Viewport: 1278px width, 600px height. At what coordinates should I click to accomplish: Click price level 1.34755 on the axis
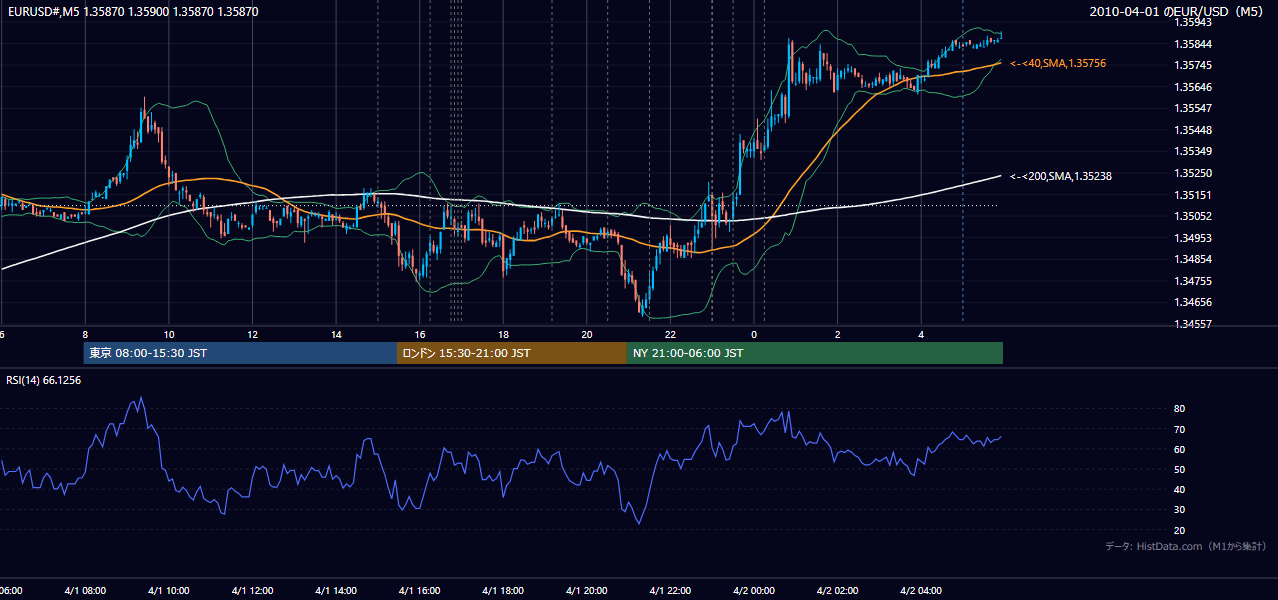[1192, 281]
